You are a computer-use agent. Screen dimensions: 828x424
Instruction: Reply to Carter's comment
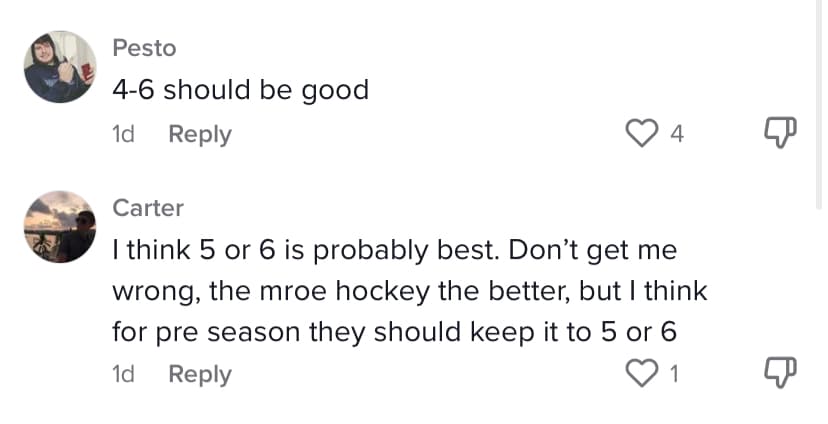tap(199, 374)
